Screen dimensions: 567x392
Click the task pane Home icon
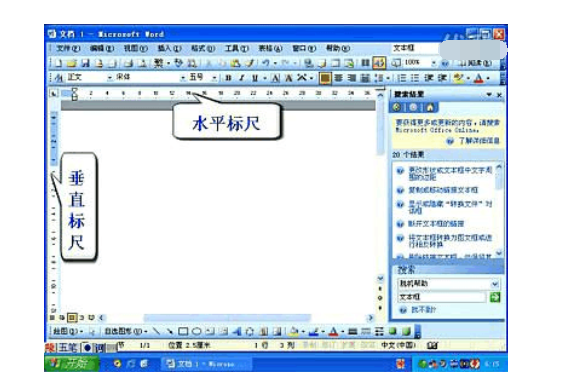point(430,107)
